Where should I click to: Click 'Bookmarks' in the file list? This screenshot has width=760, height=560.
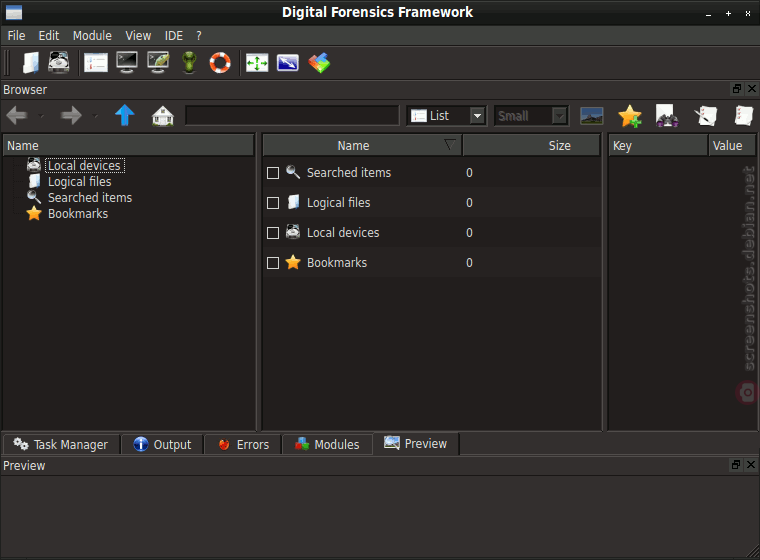[x=337, y=263]
